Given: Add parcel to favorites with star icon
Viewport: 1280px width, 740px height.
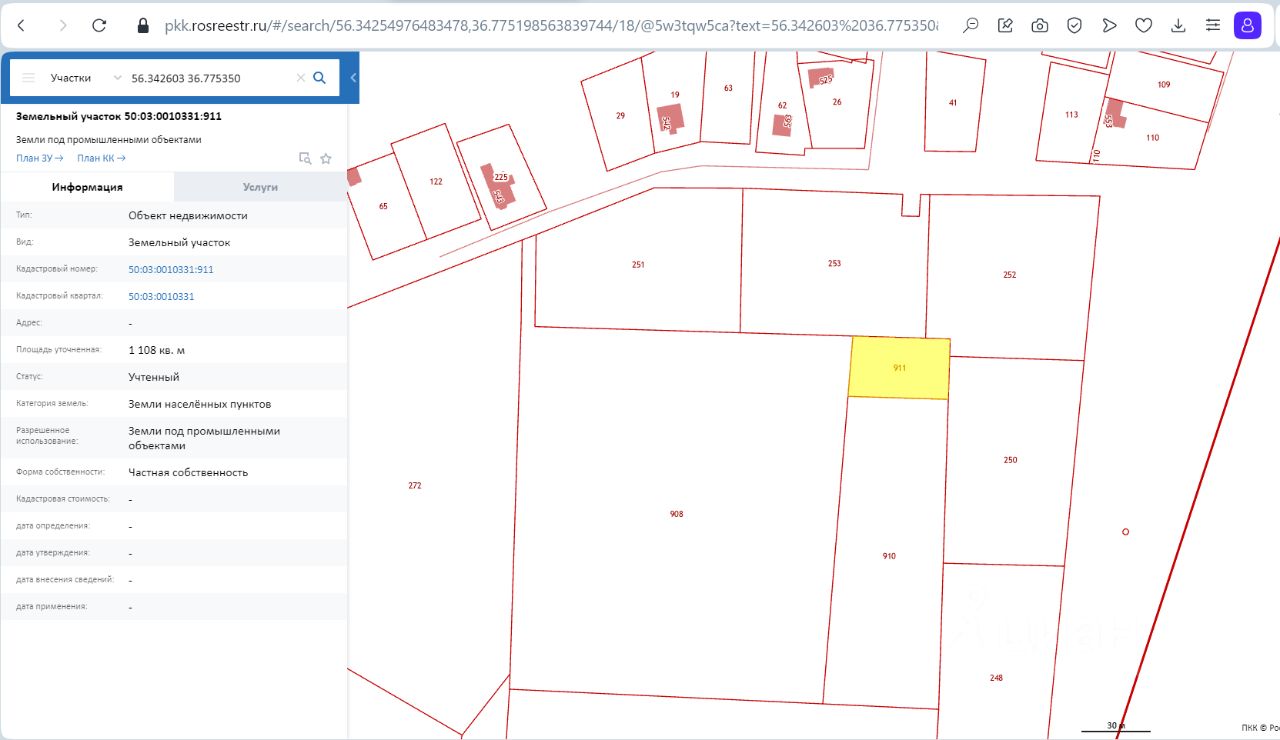Looking at the screenshot, I should click(x=325, y=158).
